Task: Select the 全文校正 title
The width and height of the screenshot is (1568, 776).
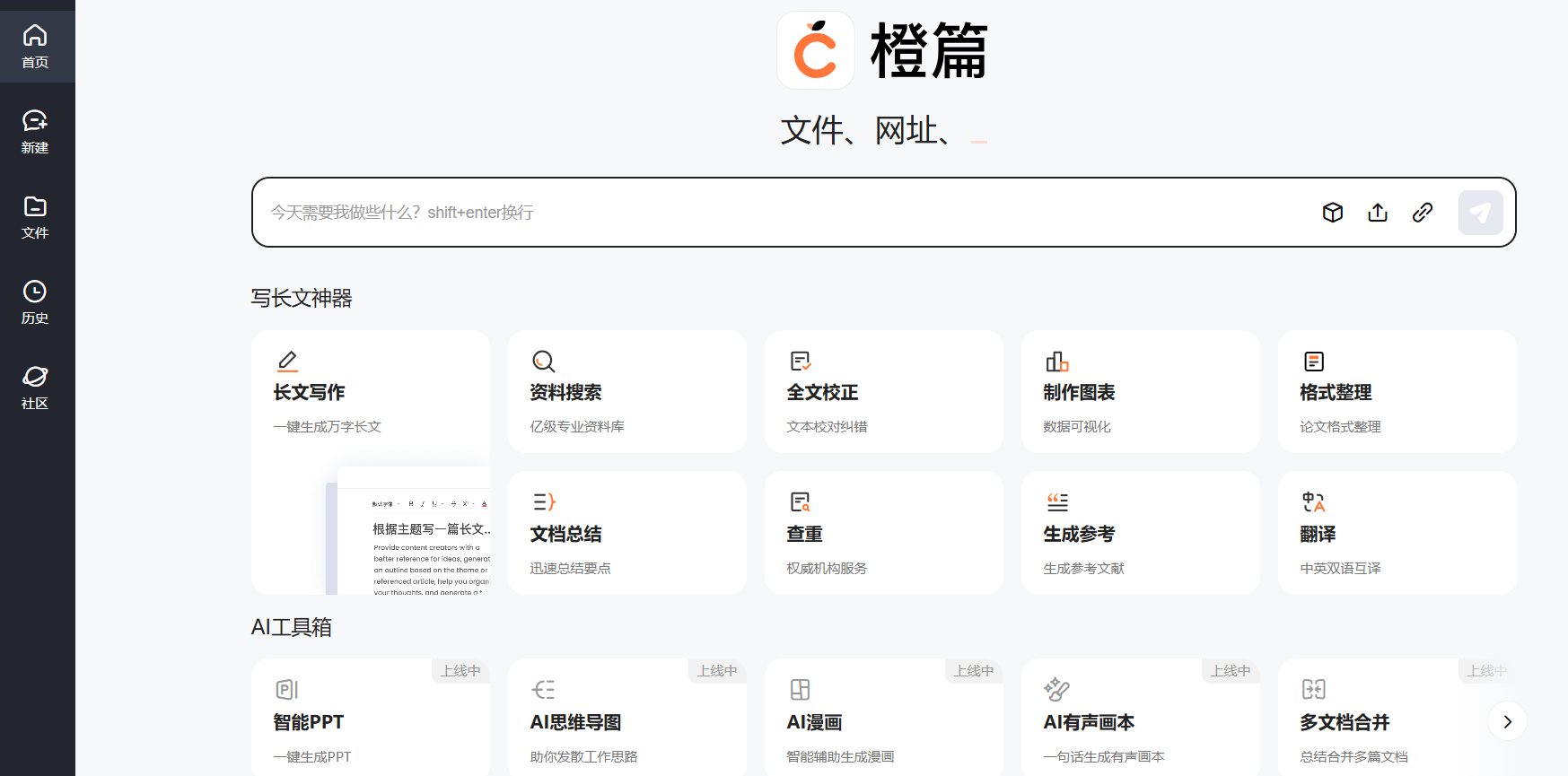Action: [822, 393]
